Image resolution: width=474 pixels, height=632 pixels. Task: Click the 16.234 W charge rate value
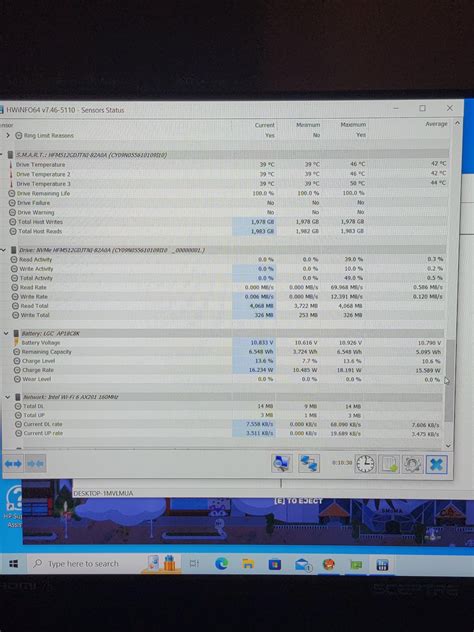click(261, 370)
